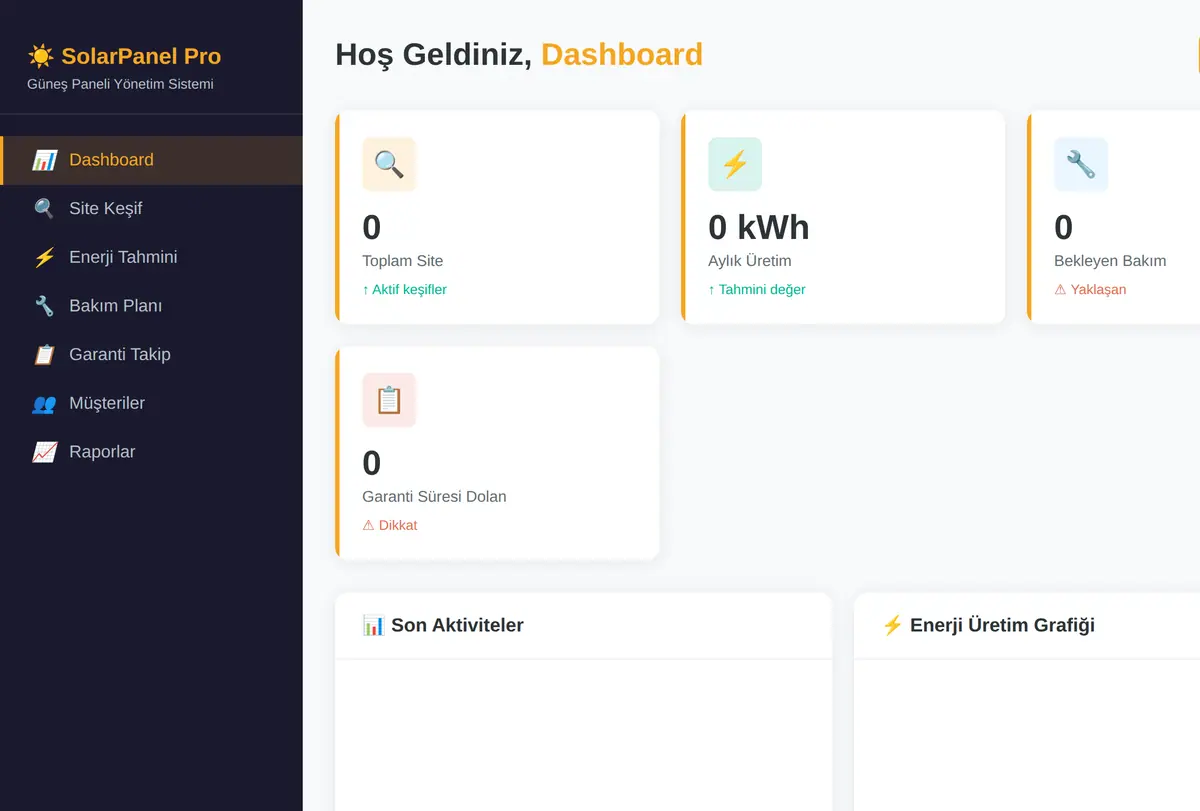Click the chart icon beside Raporlar
1200x811 pixels.
pos(44,452)
